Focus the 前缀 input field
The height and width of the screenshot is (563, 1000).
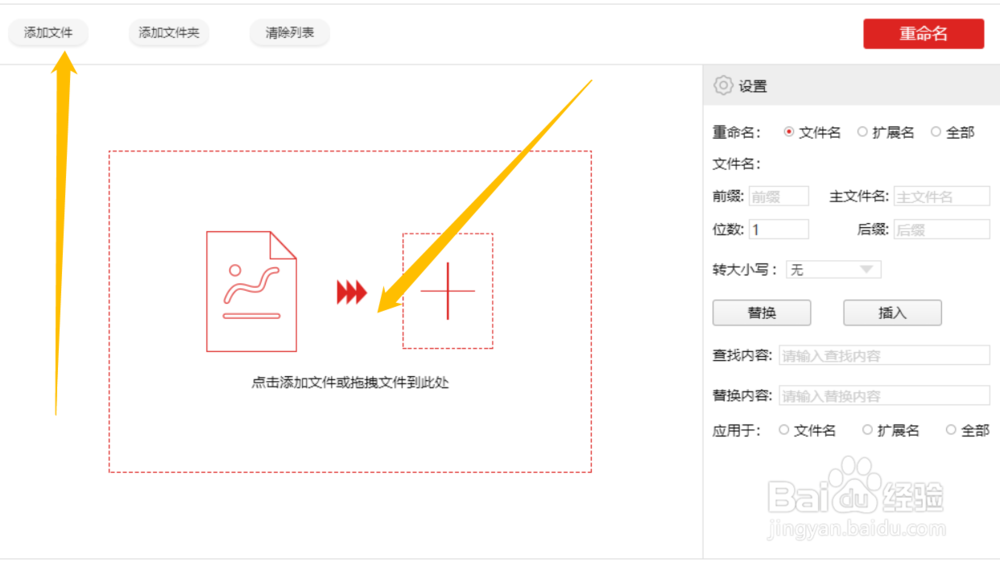tap(779, 196)
